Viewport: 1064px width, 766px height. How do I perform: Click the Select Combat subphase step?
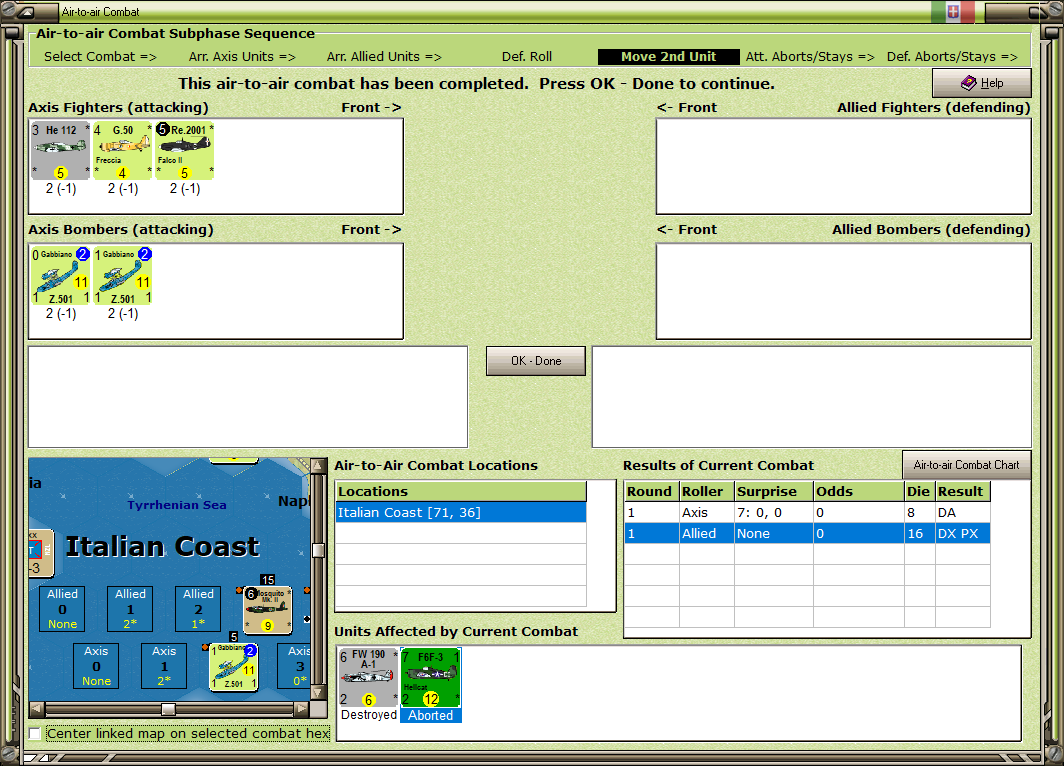click(x=100, y=57)
